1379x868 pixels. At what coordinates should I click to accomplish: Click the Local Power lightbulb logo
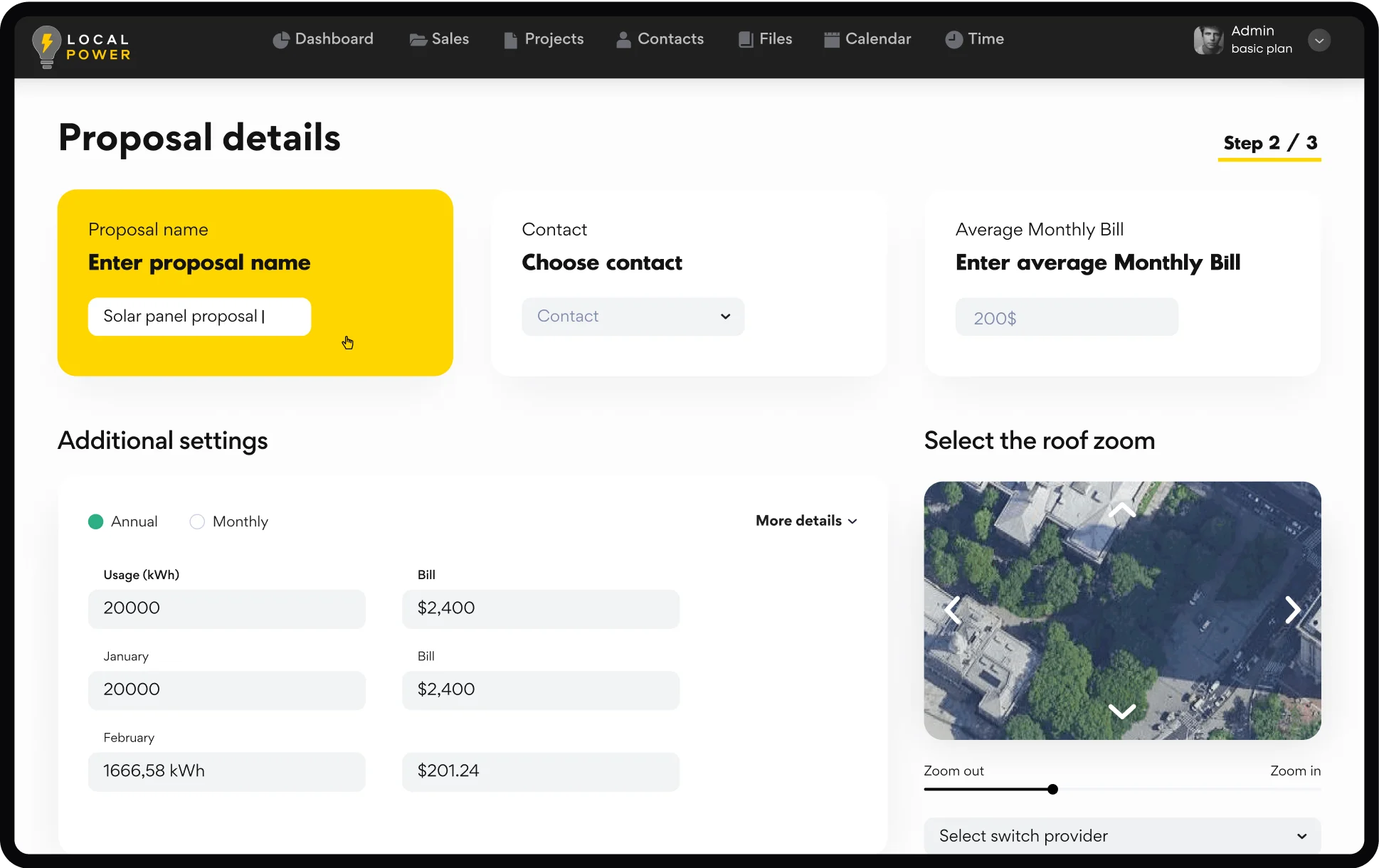tap(47, 46)
